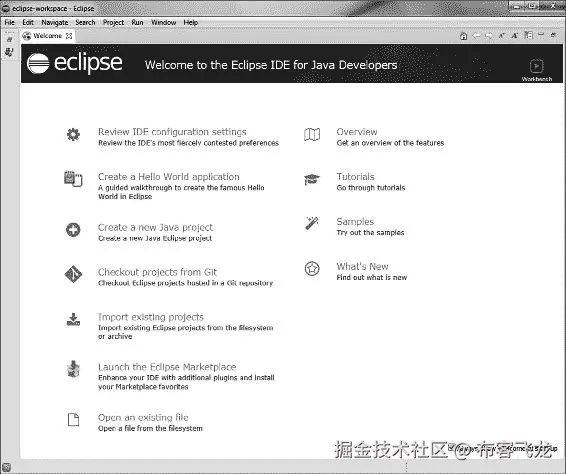Minimize the Welcome view
Image resolution: width=566 pixels, height=474 pixels.
pyautogui.click(x=541, y=34)
